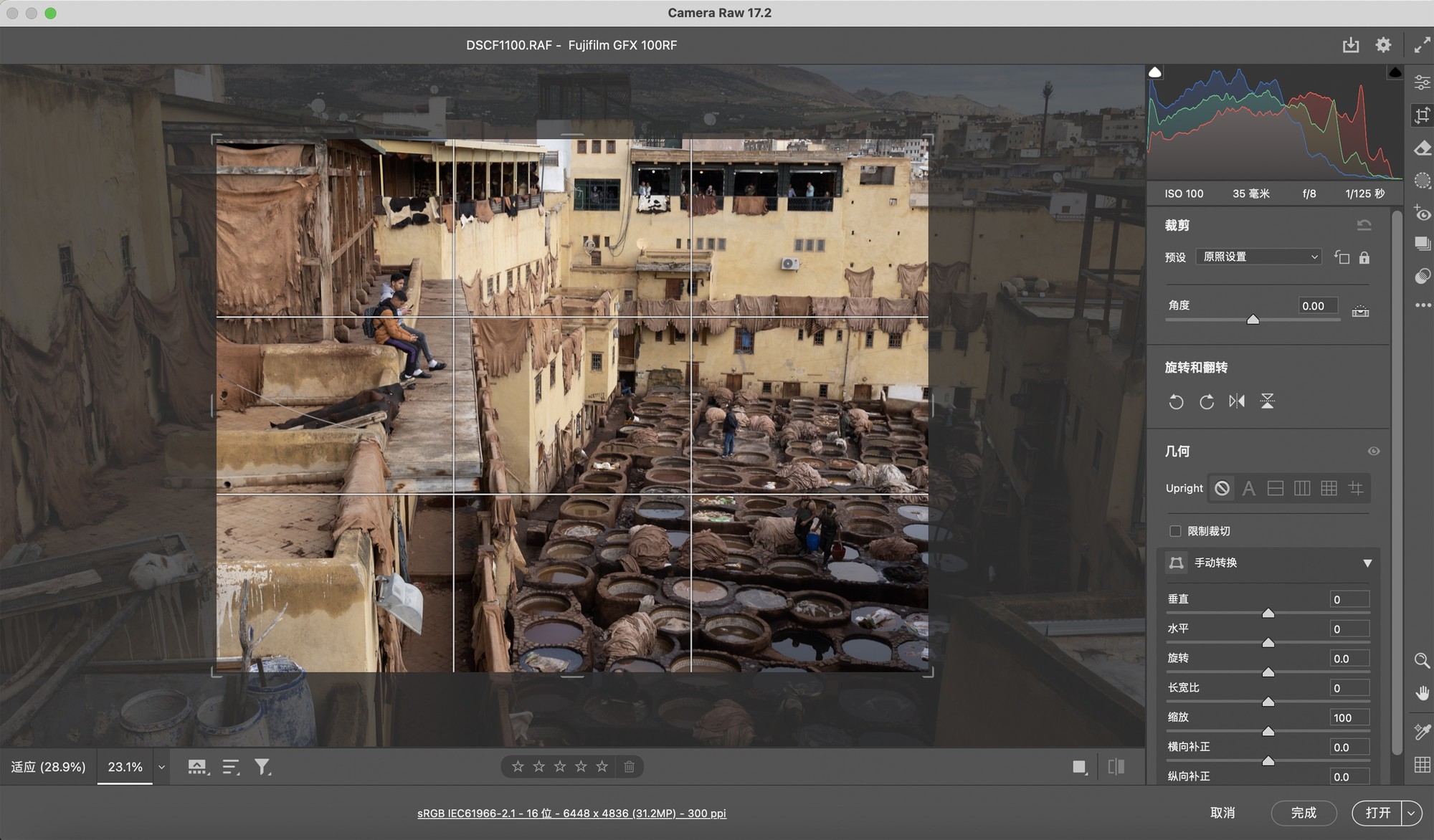The height and width of the screenshot is (840, 1434).
Task: Select the Crop tool in right sidebar
Action: [1423, 115]
